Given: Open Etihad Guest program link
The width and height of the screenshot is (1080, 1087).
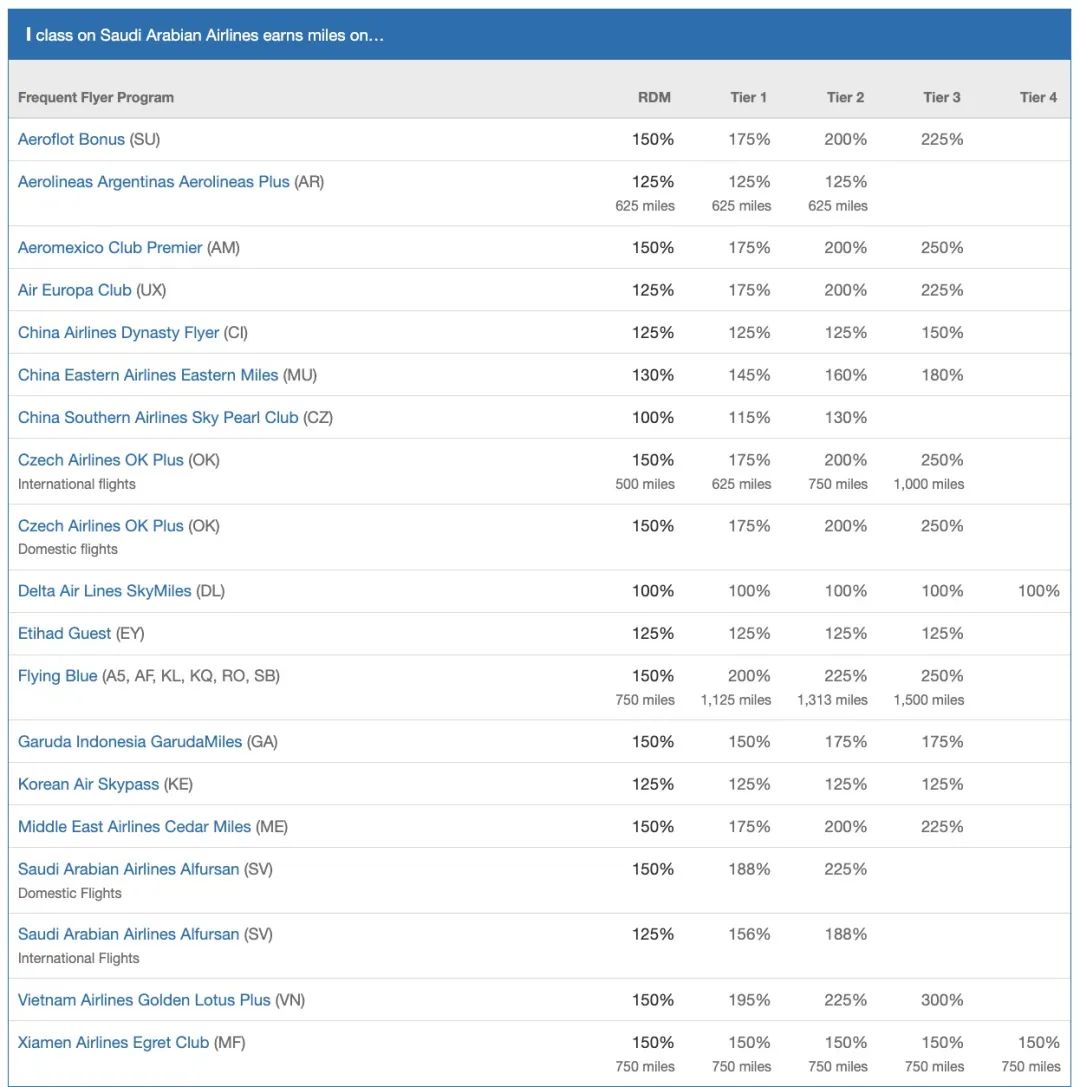Looking at the screenshot, I should 64,634.
